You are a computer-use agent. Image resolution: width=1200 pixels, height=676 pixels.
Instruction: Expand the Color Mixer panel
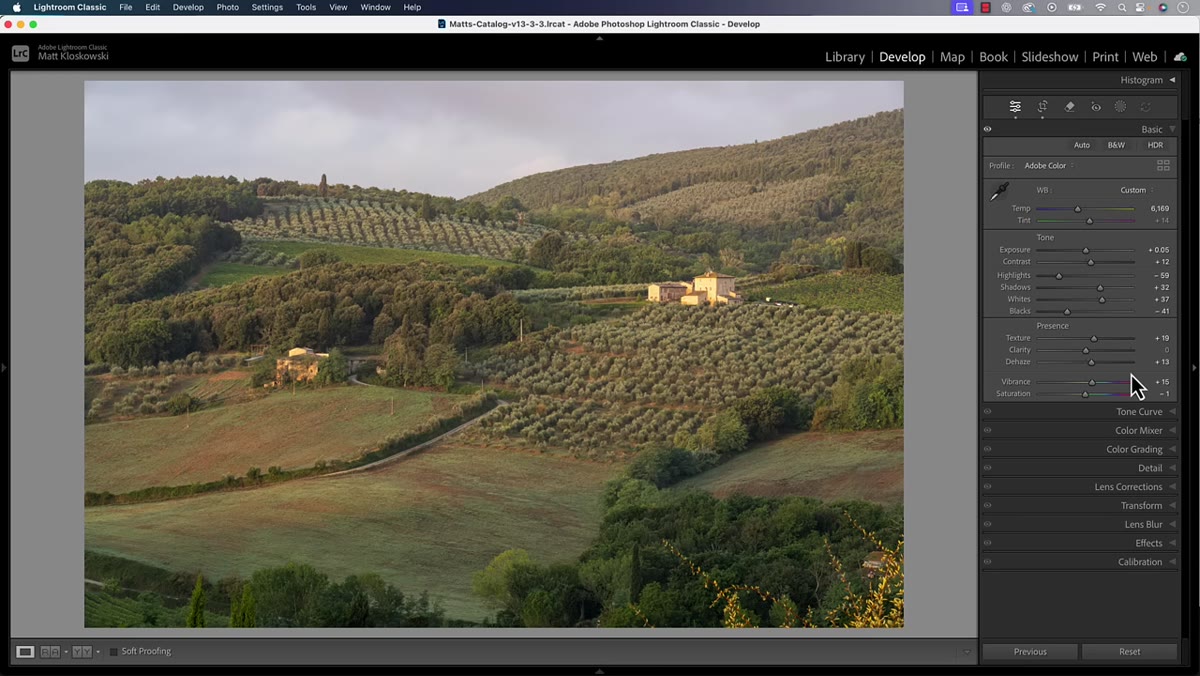1172,431
